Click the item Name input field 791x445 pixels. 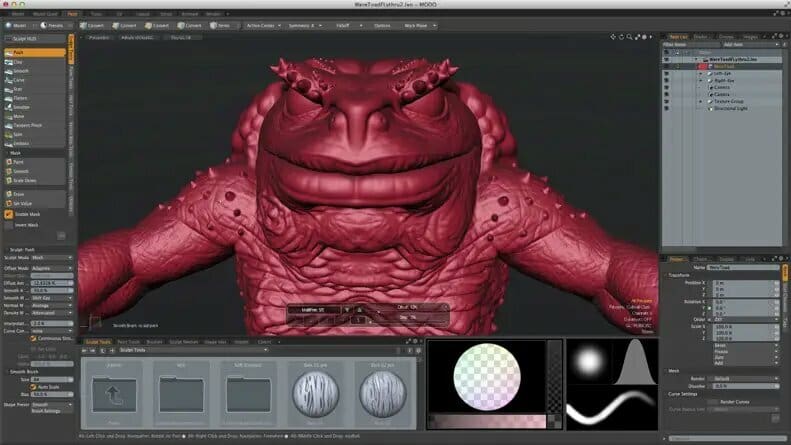(x=743, y=268)
